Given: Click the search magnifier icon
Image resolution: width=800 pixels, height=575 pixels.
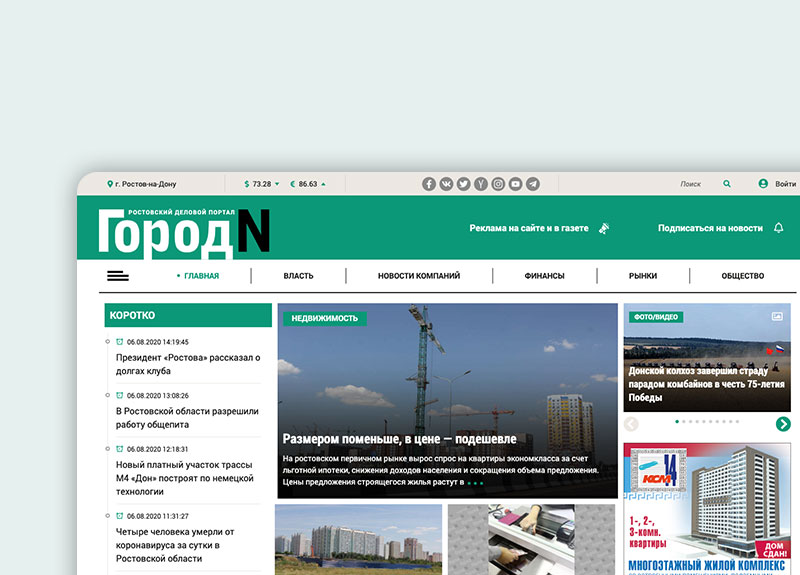Looking at the screenshot, I should click(x=727, y=184).
